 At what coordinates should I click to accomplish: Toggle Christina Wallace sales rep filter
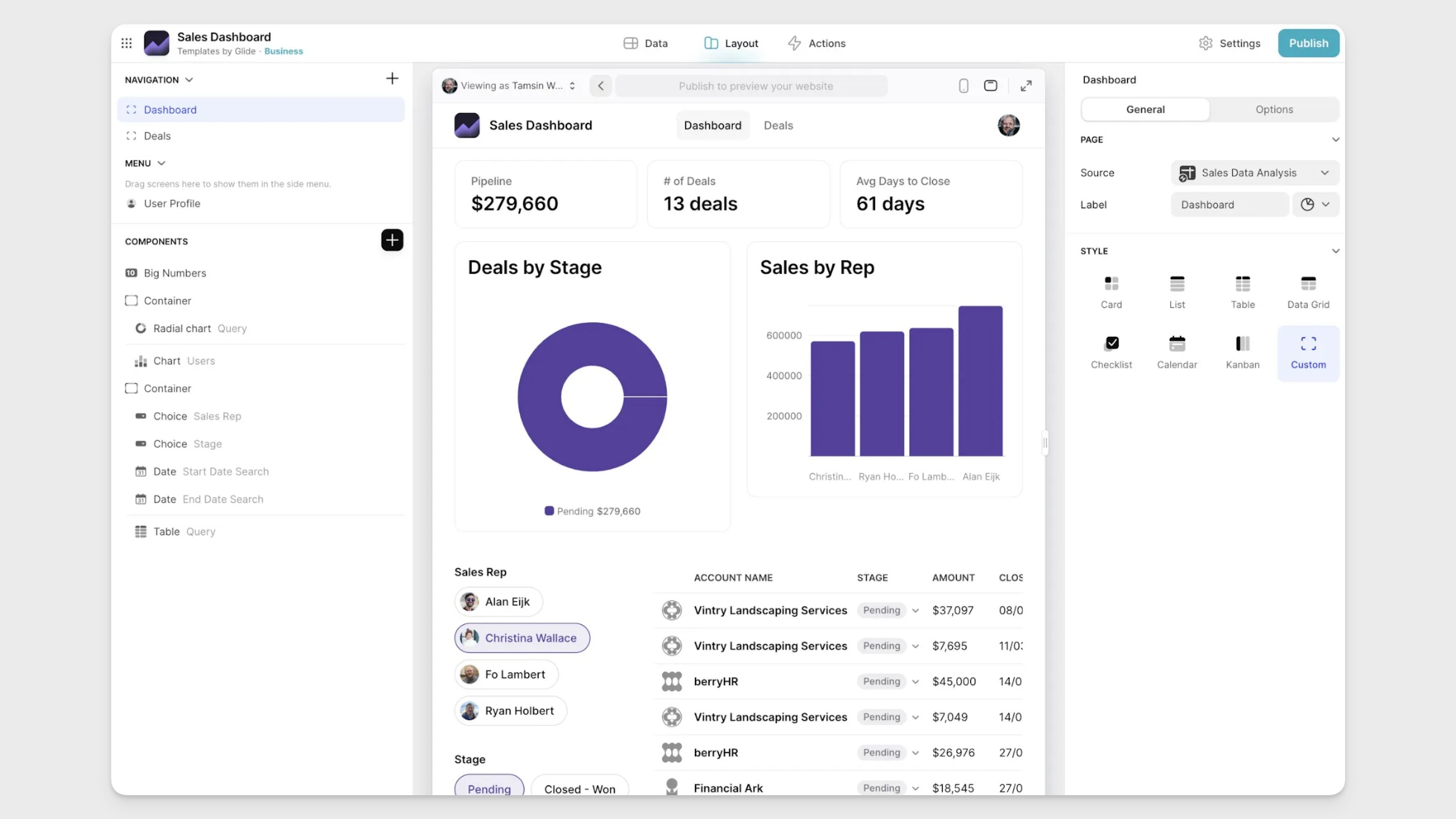point(522,638)
